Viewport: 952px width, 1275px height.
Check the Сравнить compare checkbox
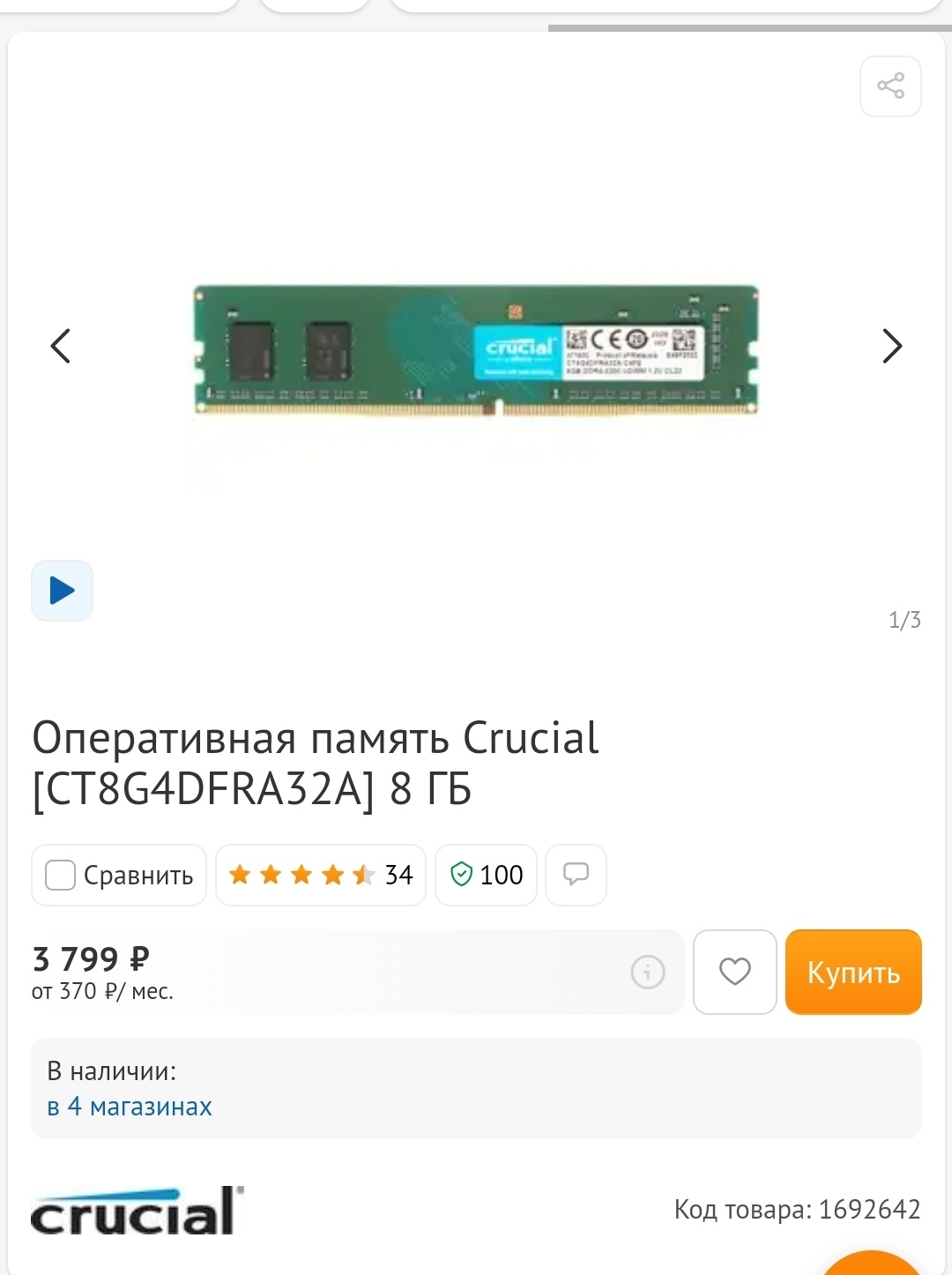coord(60,875)
